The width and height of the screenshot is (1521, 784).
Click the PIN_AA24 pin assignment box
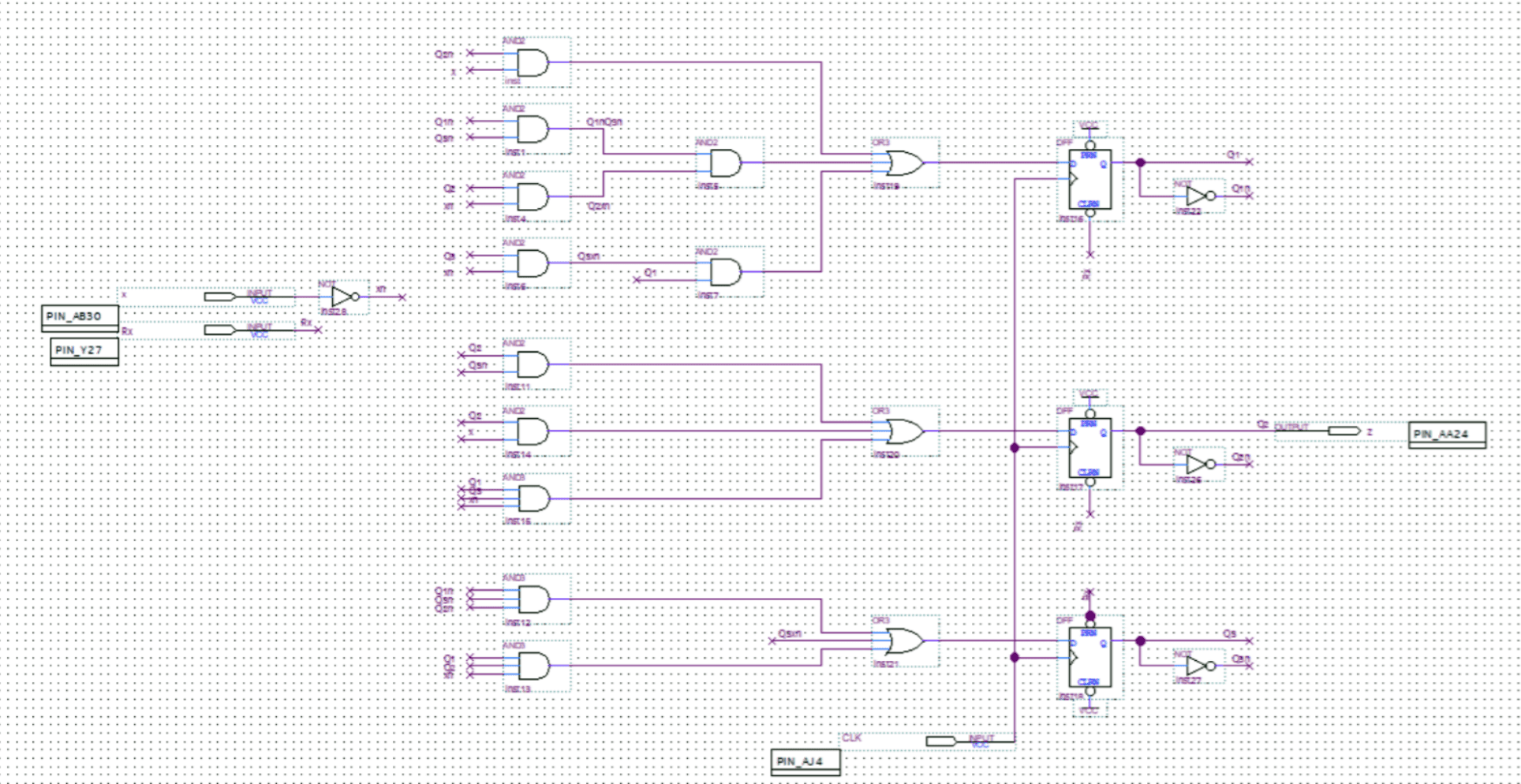pos(1448,435)
